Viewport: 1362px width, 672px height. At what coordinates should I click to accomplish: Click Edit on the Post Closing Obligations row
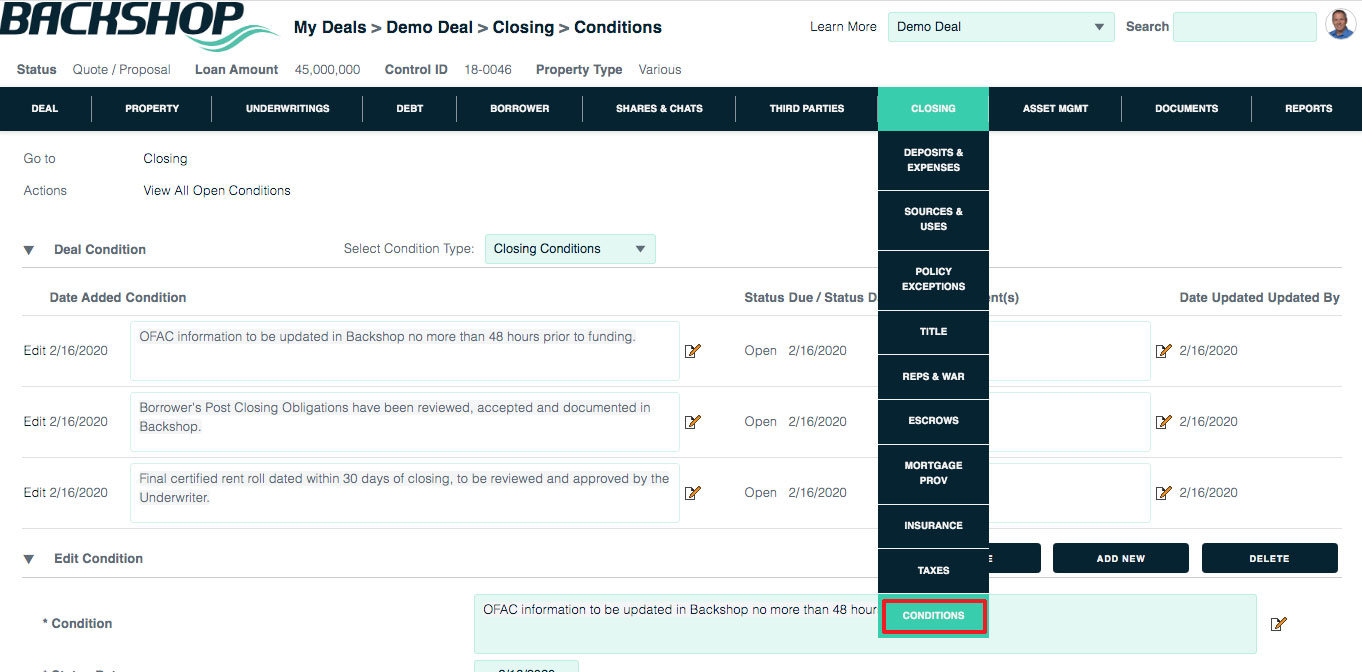(34, 422)
